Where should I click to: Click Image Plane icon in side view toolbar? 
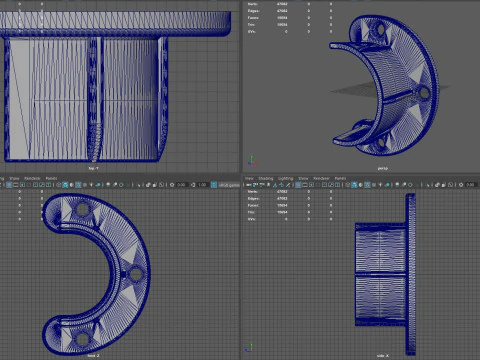pos(275,185)
